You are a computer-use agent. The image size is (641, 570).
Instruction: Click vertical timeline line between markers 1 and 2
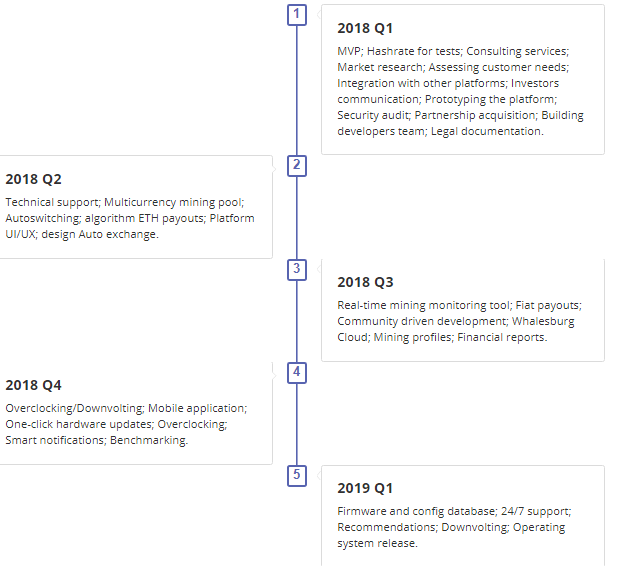(x=297, y=90)
